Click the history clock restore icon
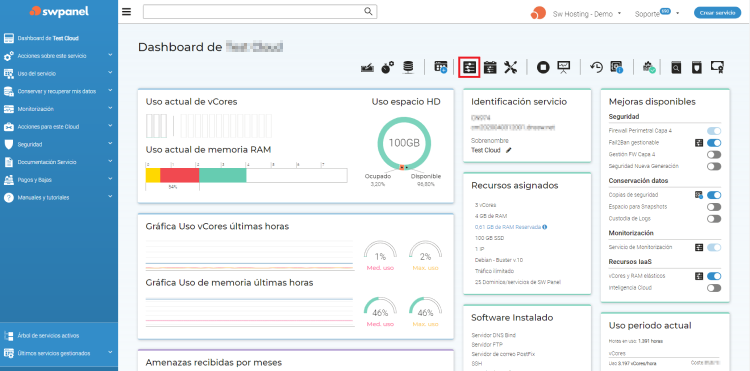The image size is (750, 371). (x=596, y=67)
